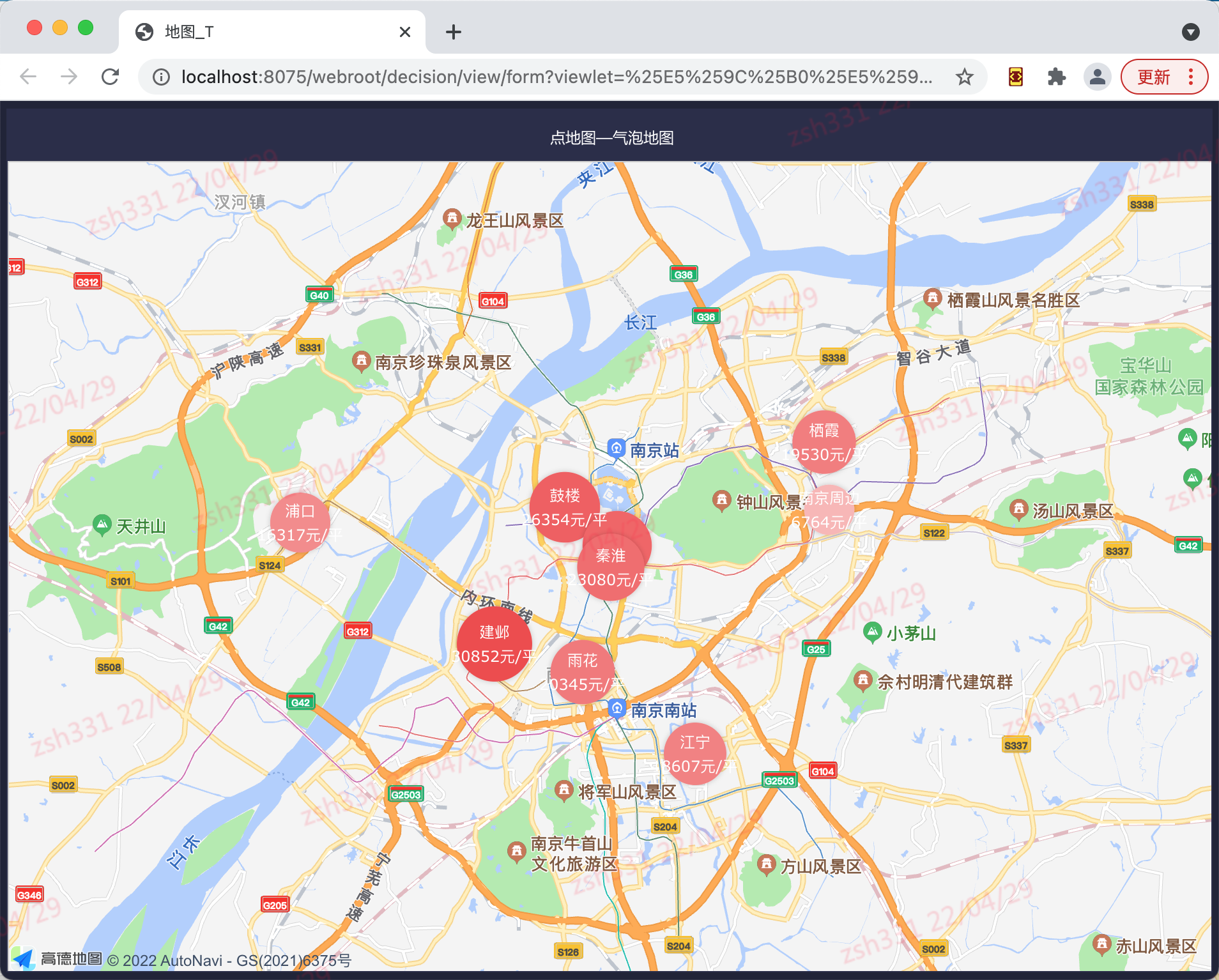Click the 高德地图 logo

tap(56, 960)
